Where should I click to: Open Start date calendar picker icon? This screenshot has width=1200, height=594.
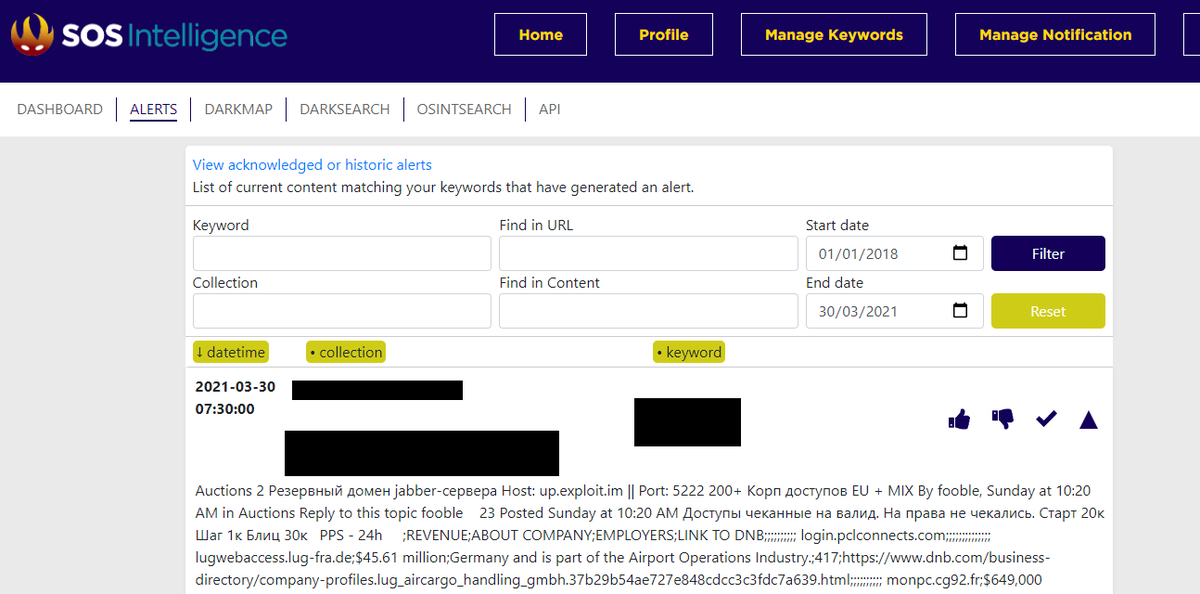(x=961, y=253)
